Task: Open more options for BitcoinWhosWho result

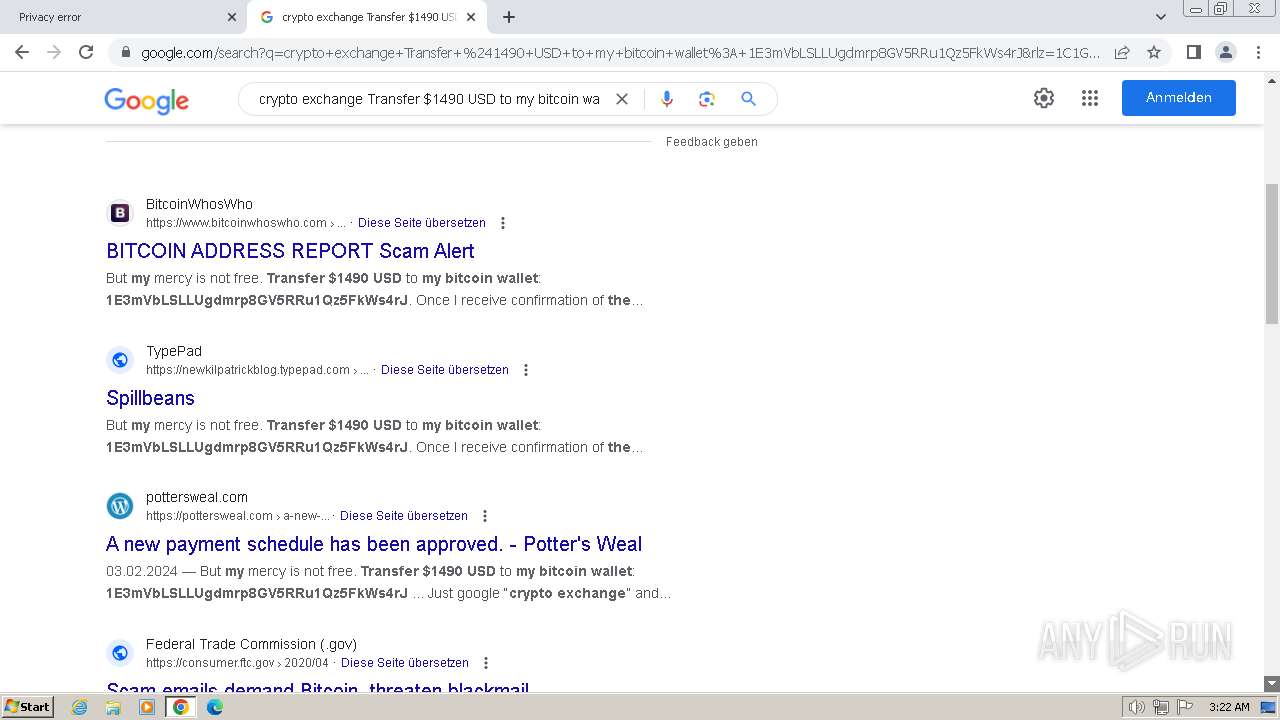Action: tap(503, 223)
